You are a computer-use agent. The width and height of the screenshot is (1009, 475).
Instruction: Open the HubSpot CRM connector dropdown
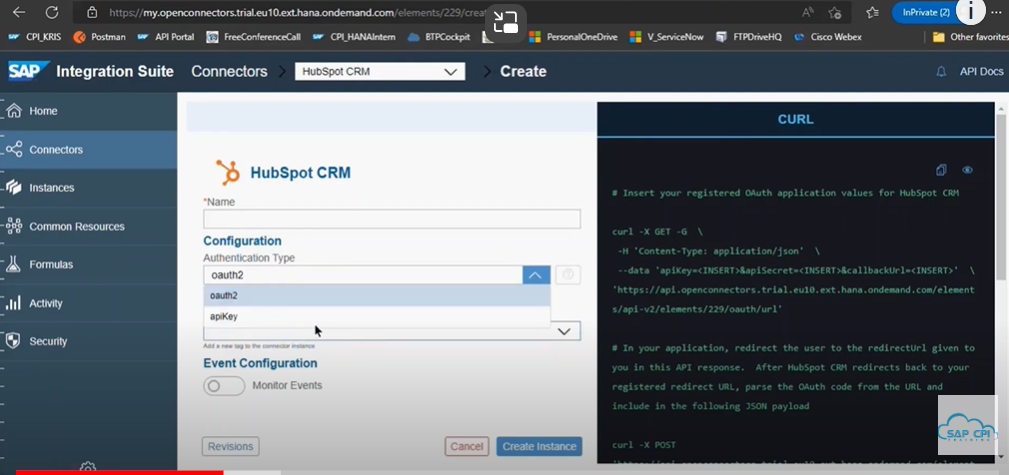click(380, 71)
